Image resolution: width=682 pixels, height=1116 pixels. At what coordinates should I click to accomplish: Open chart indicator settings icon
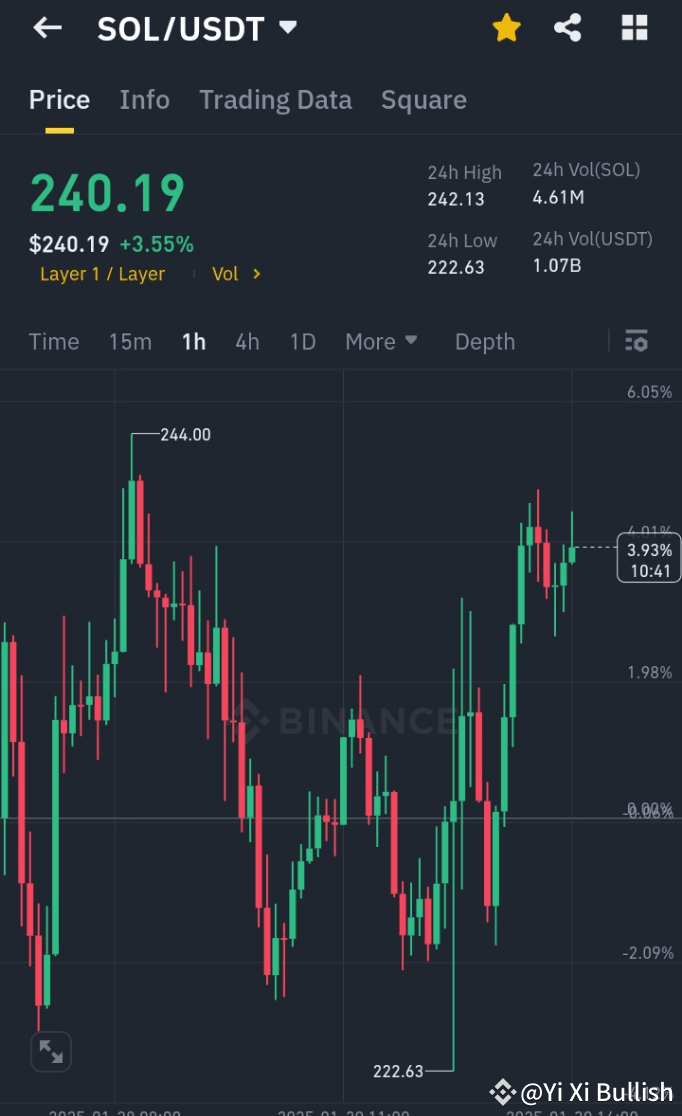point(636,341)
